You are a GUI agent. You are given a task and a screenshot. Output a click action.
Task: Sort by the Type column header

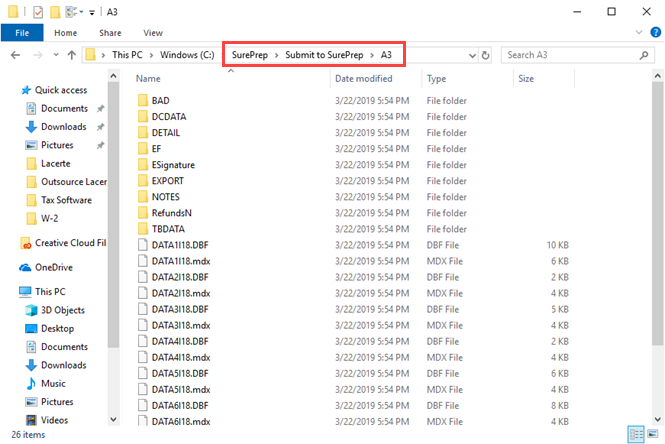pos(436,79)
